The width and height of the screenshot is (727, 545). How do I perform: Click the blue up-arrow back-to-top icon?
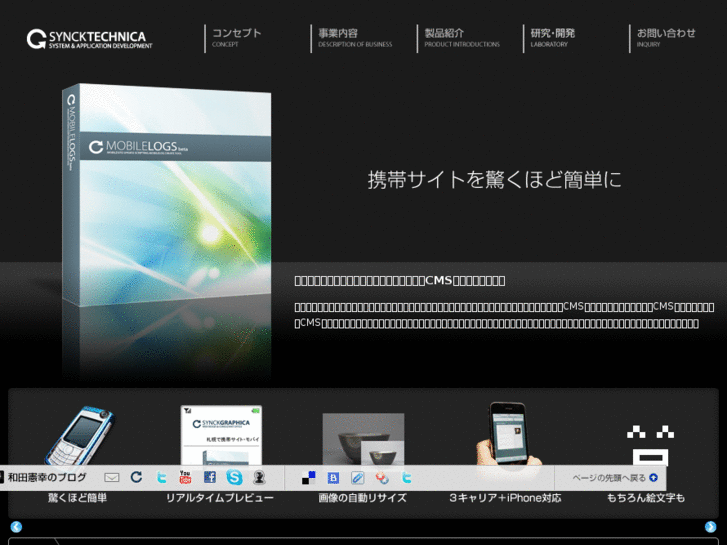point(653,477)
